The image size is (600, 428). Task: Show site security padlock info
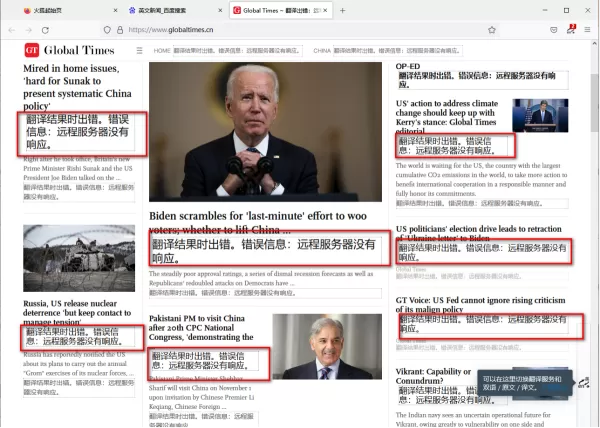click(120, 30)
